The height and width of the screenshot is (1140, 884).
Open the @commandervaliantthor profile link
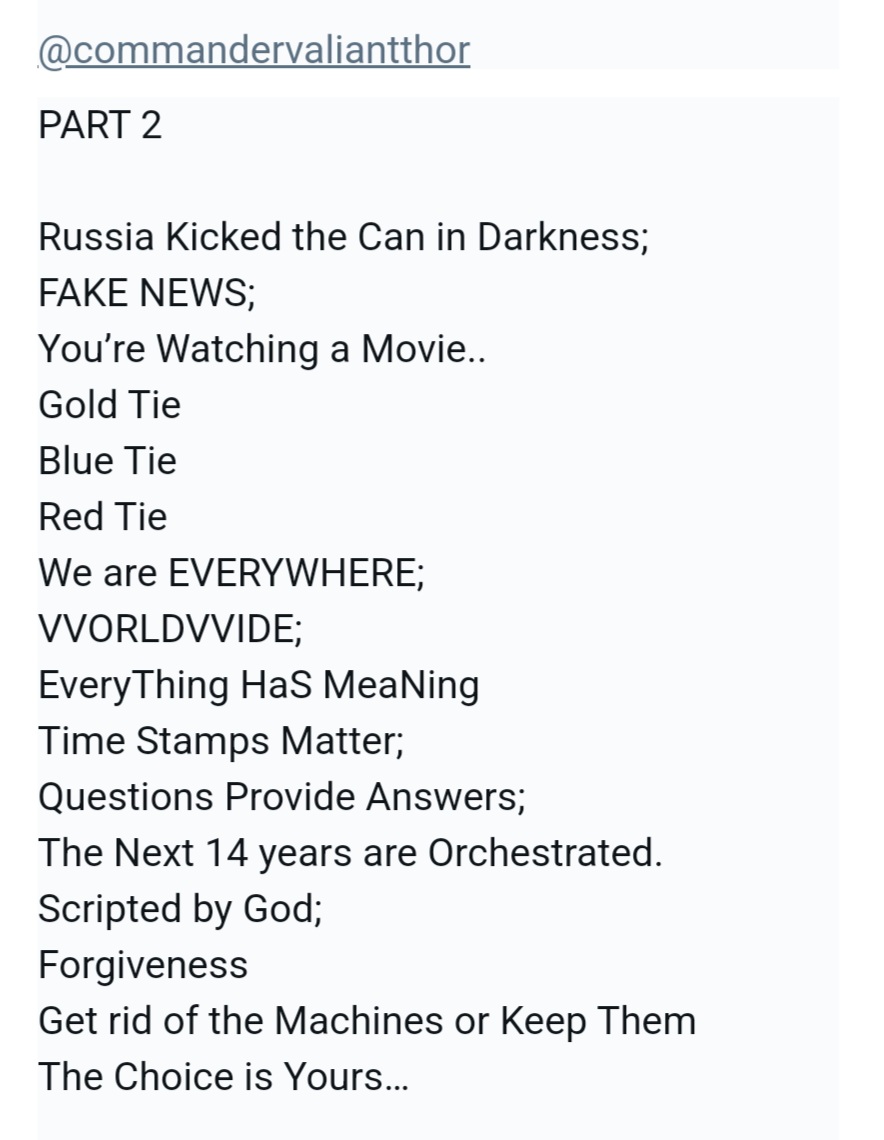pos(254,50)
